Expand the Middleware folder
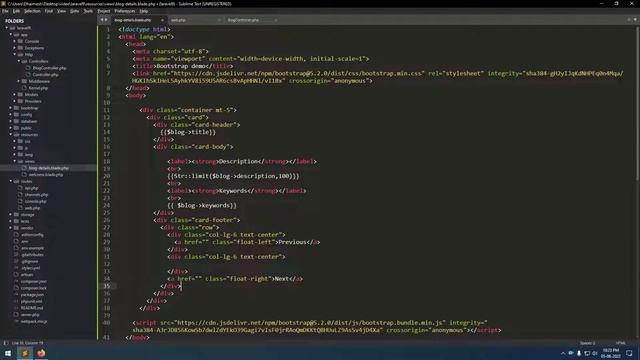 pos(19,81)
